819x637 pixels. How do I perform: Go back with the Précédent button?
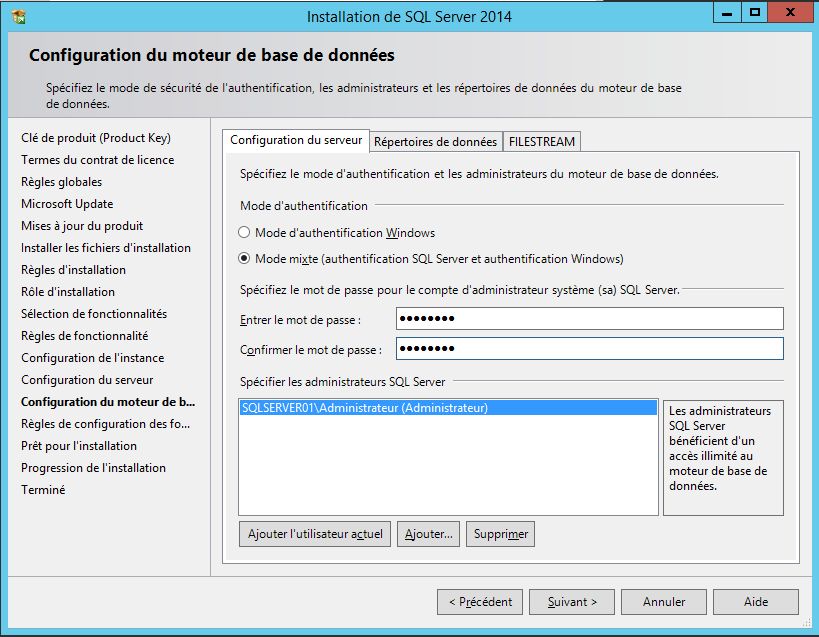[481, 602]
